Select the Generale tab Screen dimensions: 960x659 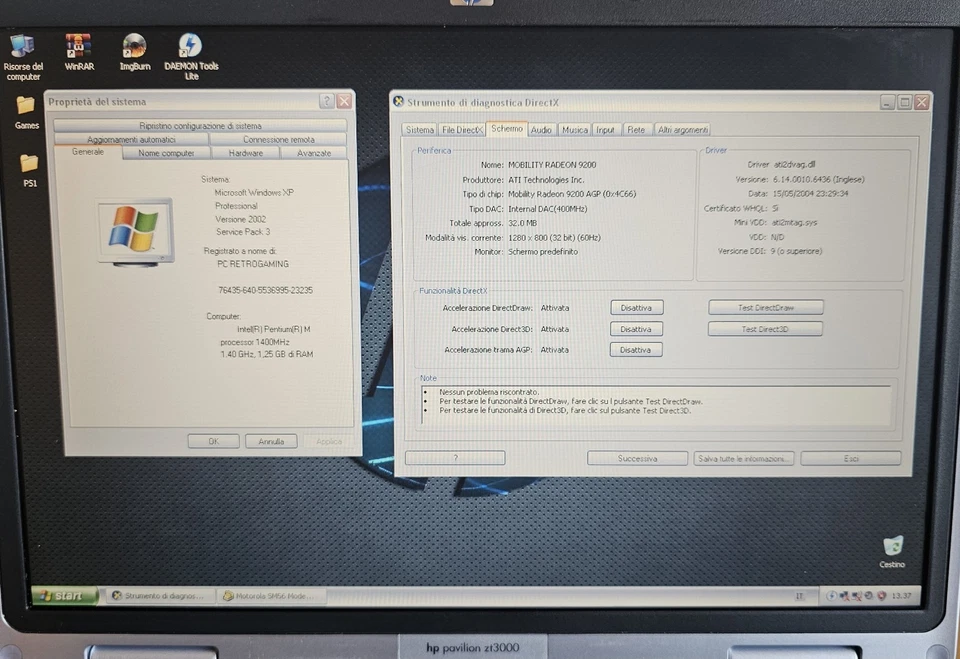tap(88, 152)
